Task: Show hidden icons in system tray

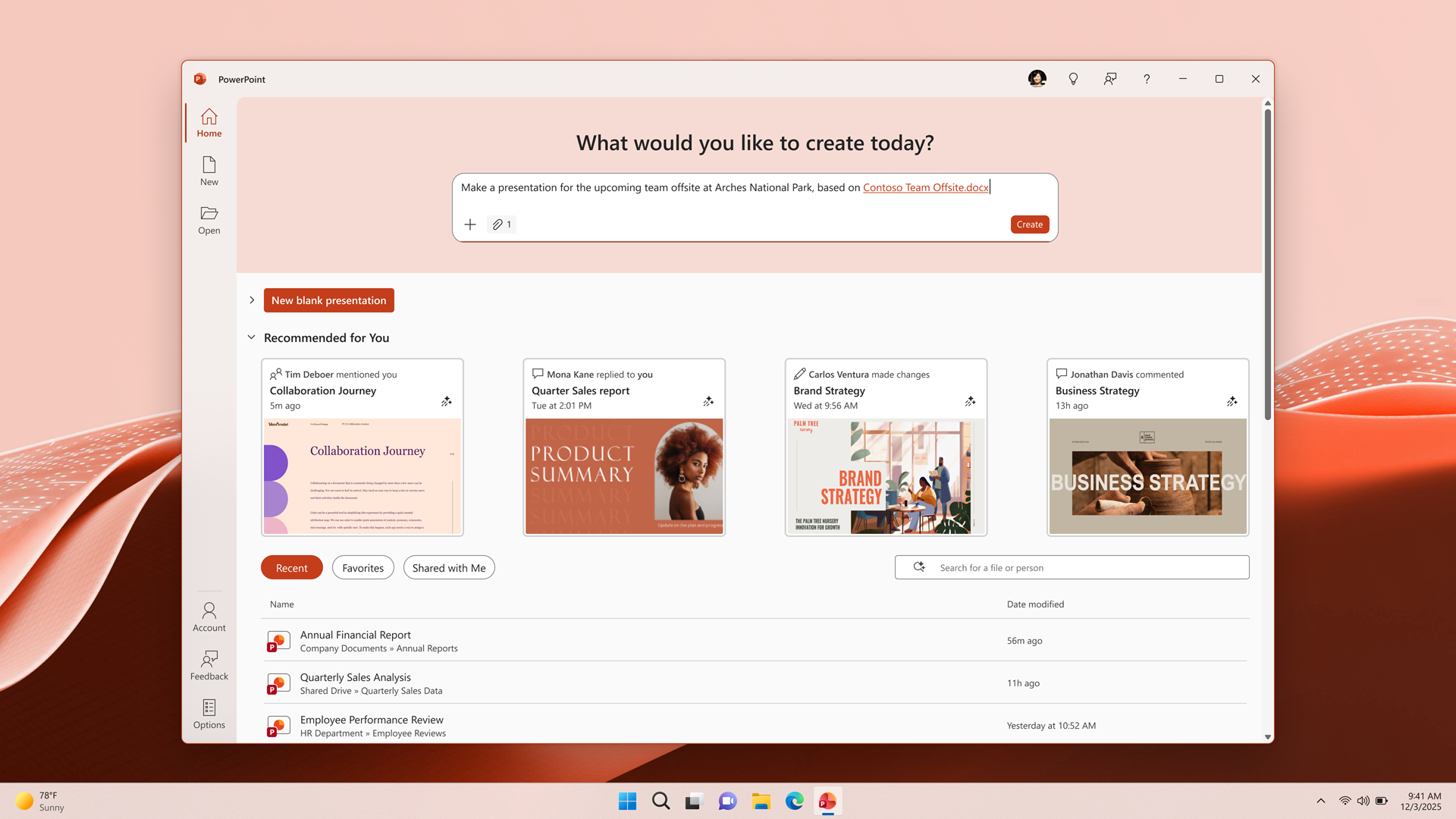Action: coord(1320,801)
